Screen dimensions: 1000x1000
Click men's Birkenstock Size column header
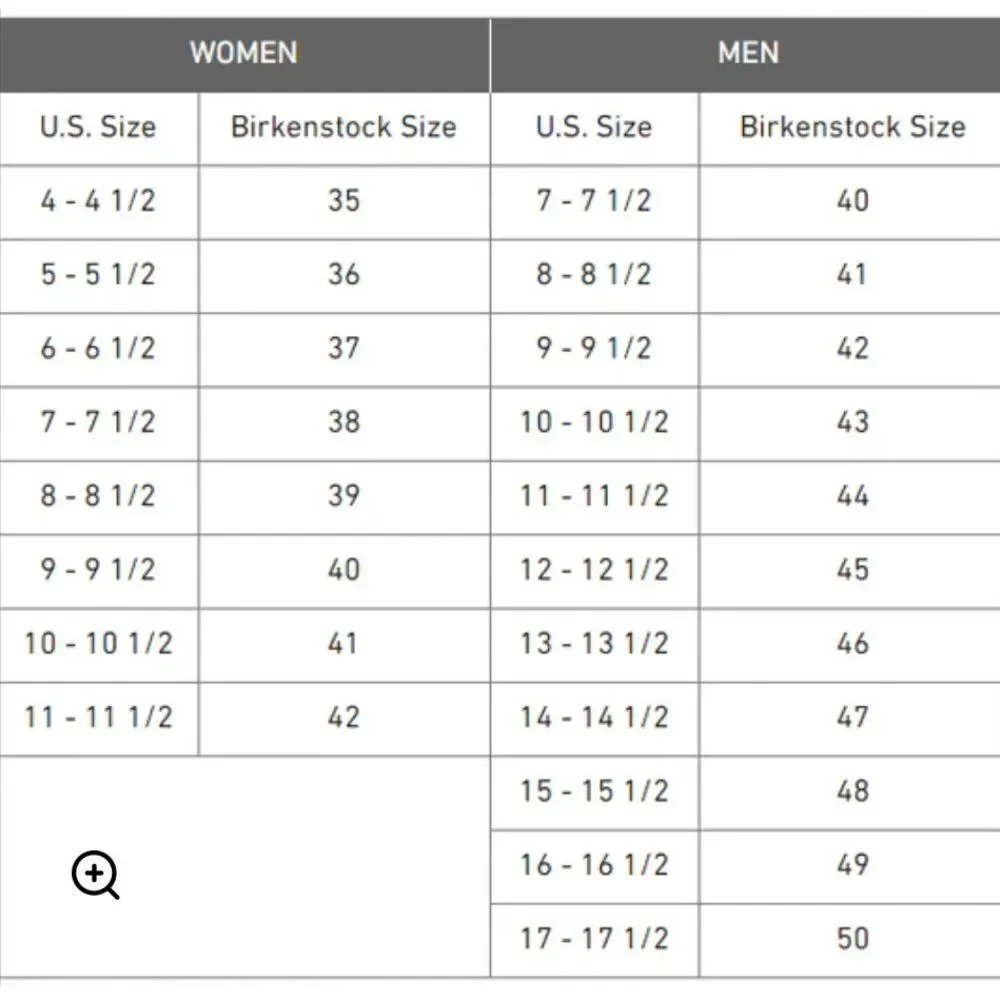(x=850, y=129)
